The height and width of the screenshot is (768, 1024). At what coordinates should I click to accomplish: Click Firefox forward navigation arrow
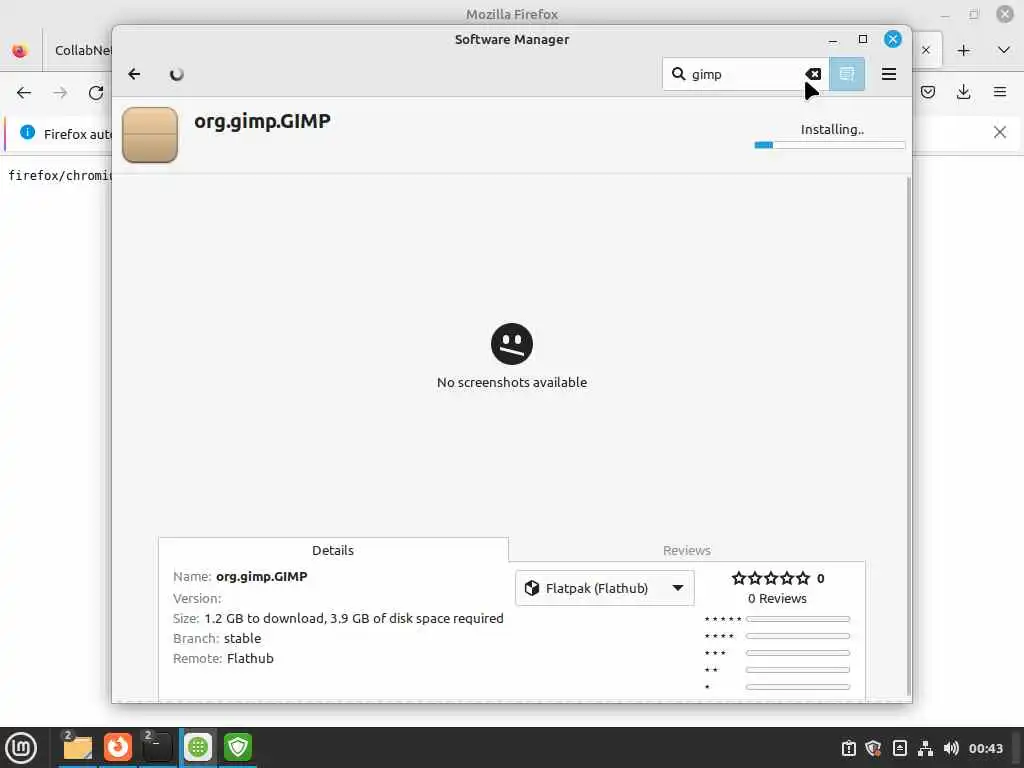pyautogui.click(x=60, y=93)
